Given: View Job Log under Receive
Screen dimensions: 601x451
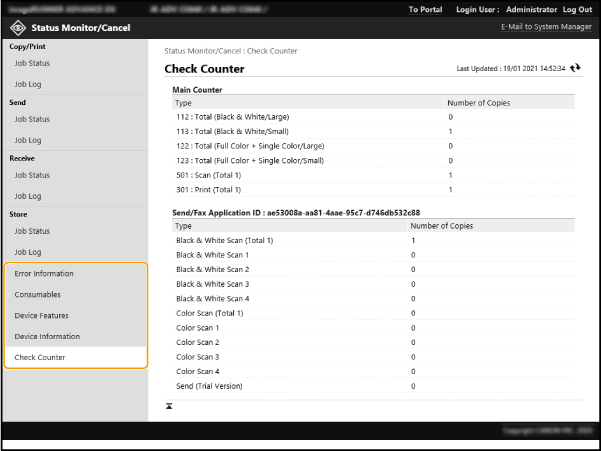Looking at the screenshot, I should (28, 196).
